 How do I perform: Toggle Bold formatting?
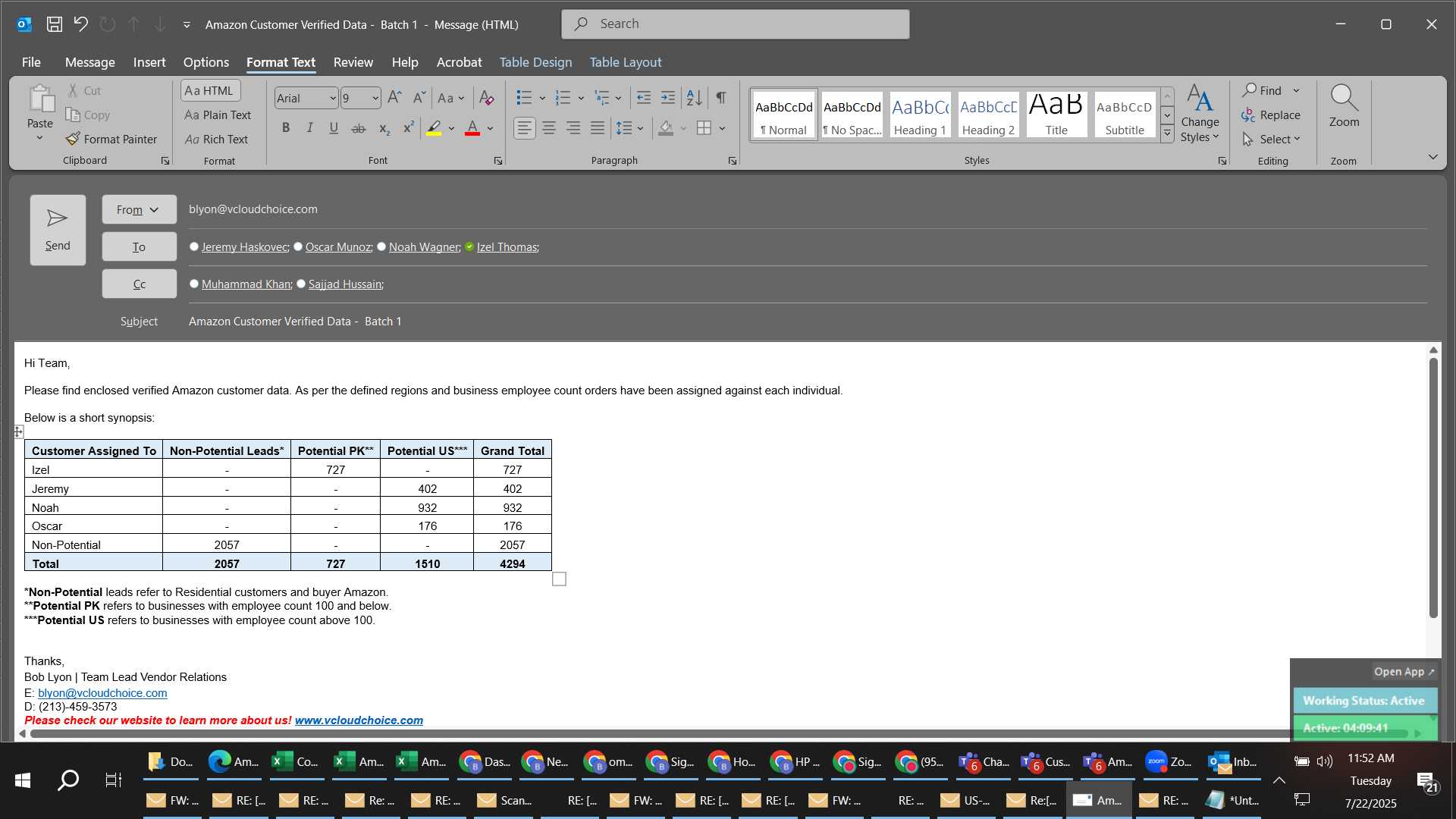(x=286, y=128)
